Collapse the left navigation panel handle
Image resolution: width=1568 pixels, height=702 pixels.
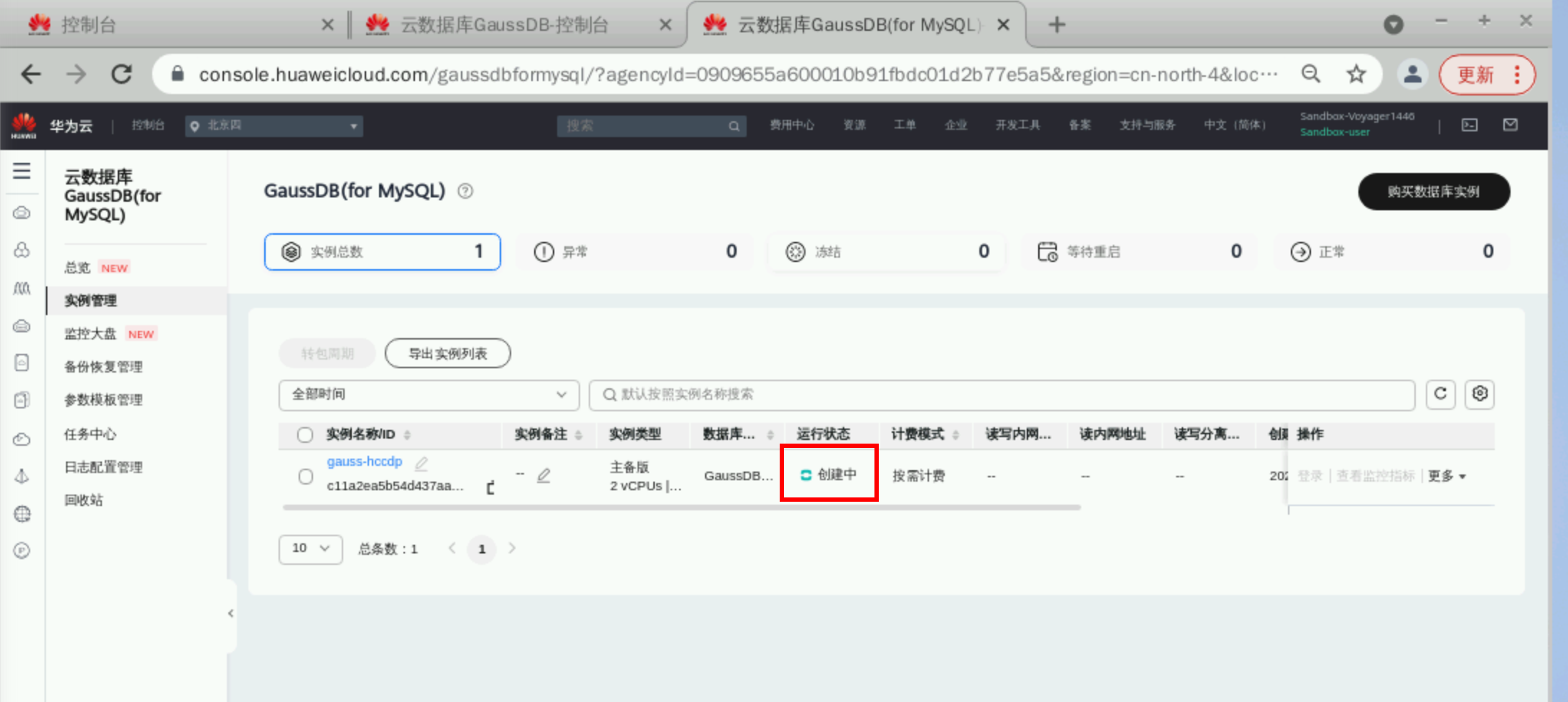coord(230,614)
